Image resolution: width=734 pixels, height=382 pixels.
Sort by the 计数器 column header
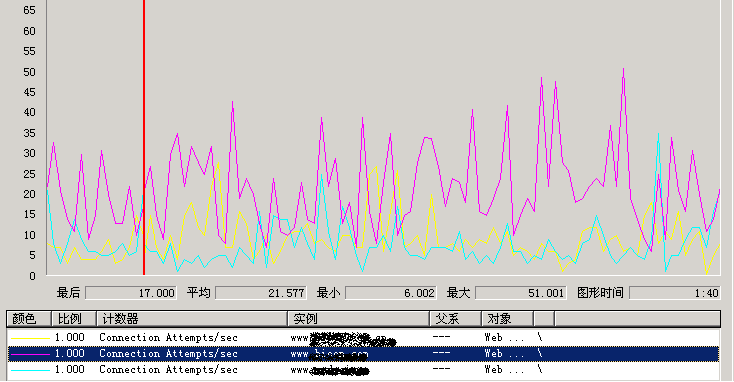[x=191, y=319]
